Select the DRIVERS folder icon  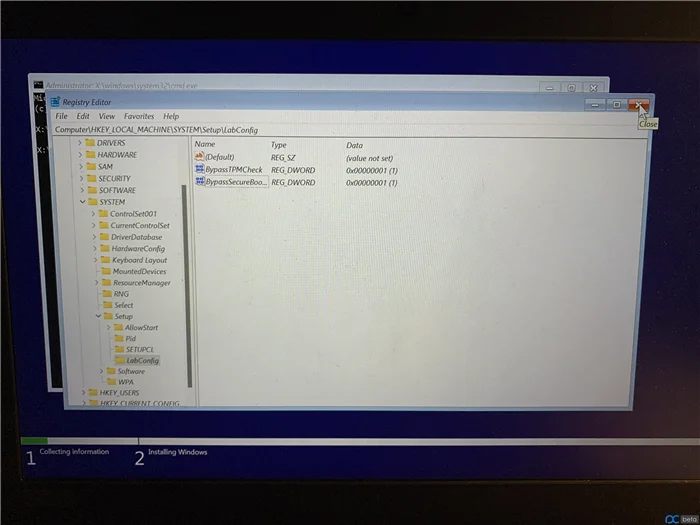90,143
